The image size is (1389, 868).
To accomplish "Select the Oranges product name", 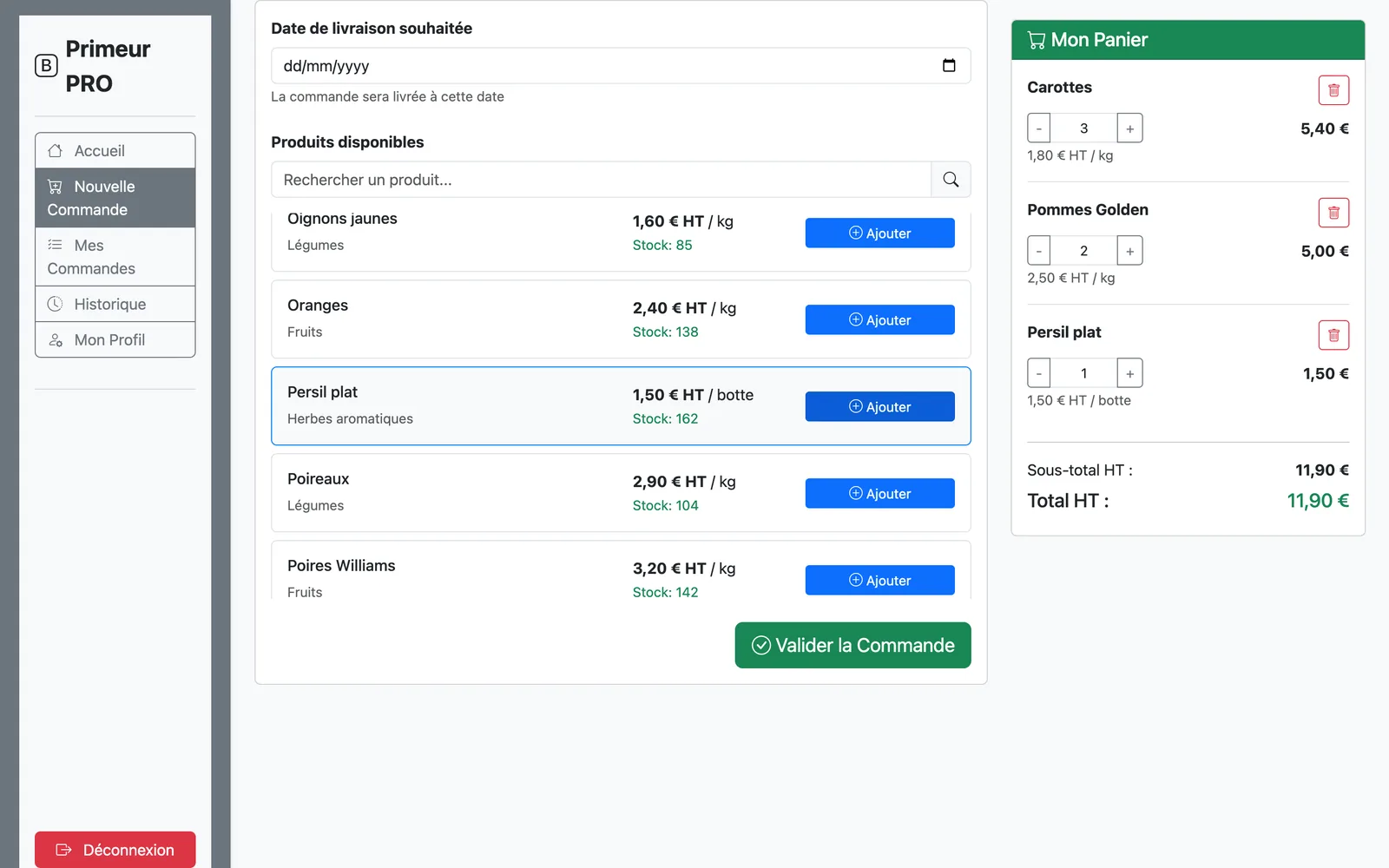I will [x=318, y=306].
